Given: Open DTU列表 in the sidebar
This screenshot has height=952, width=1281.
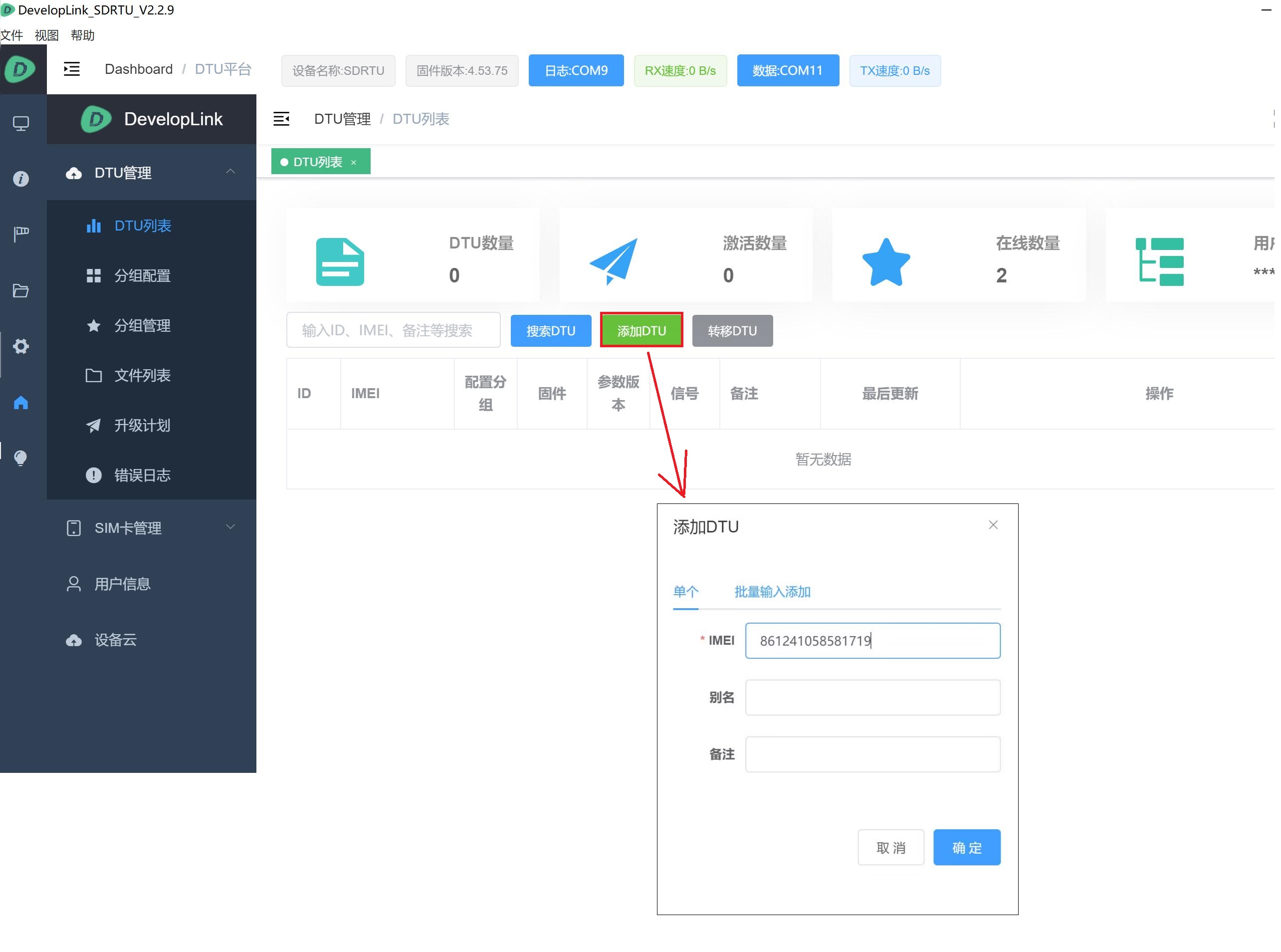Looking at the screenshot, I should pyautogui.click(x=152, y=226).
